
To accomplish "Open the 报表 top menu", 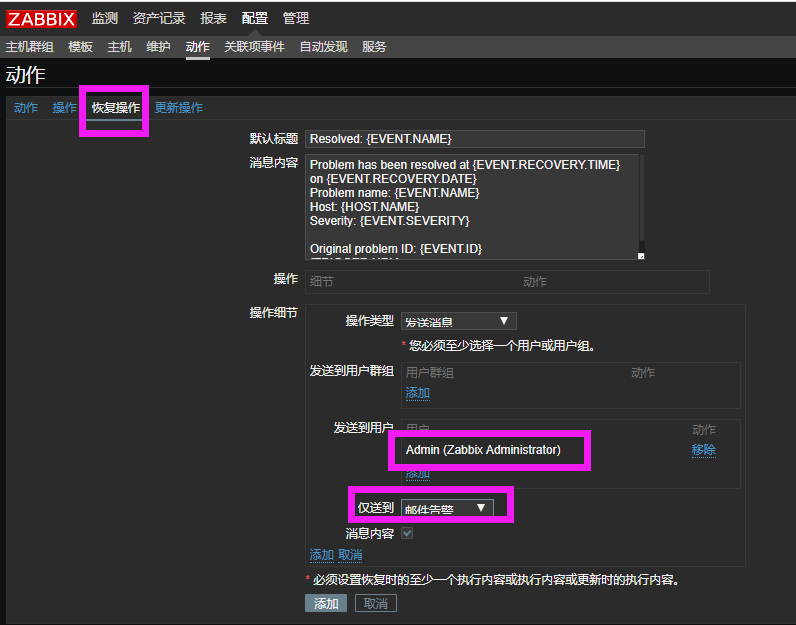I will pos(213,18).
